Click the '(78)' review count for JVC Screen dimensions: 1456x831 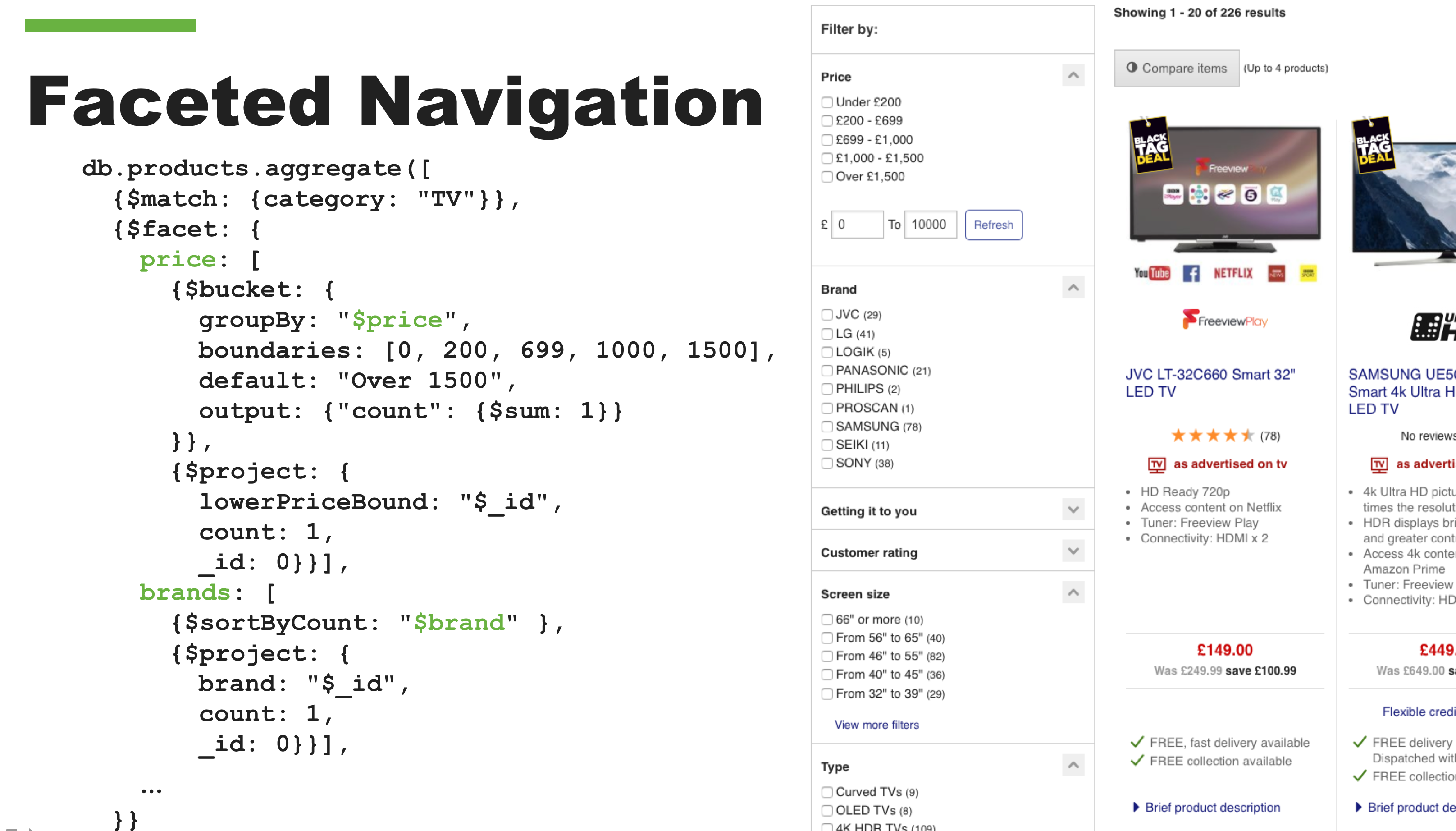coord(1270,436)
